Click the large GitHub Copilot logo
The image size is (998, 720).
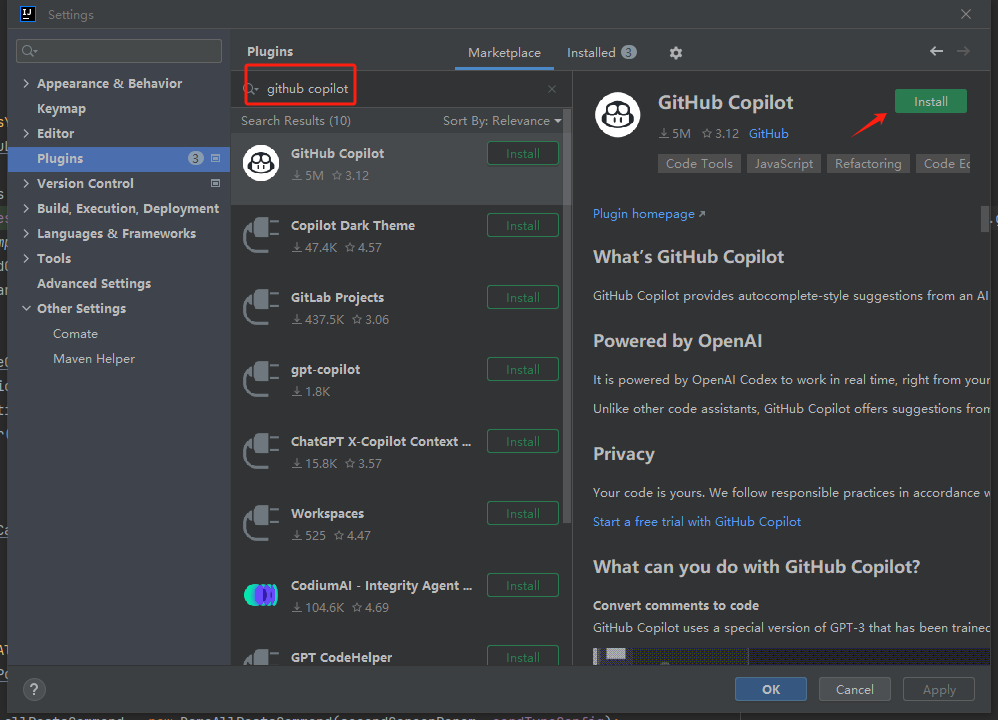(617, 114)
